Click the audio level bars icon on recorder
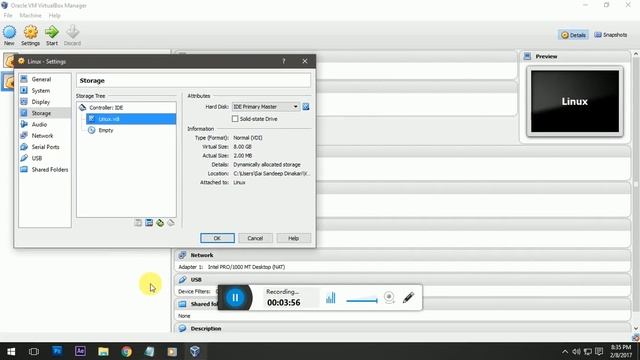Image resolution: width=640 pixels, height=360 pixels. (331, 298)
